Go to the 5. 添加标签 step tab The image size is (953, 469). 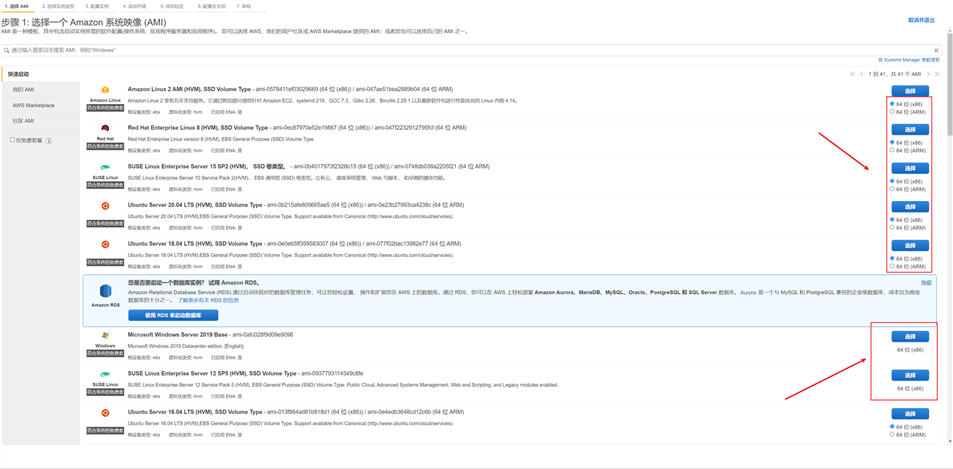(173, 5)
